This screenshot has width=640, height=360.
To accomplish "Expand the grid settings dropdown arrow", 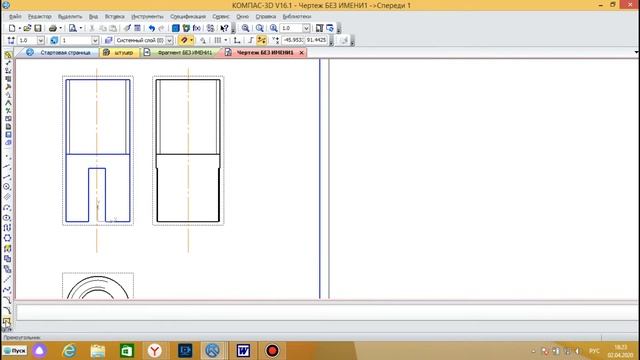I will (x=226, y=40).
